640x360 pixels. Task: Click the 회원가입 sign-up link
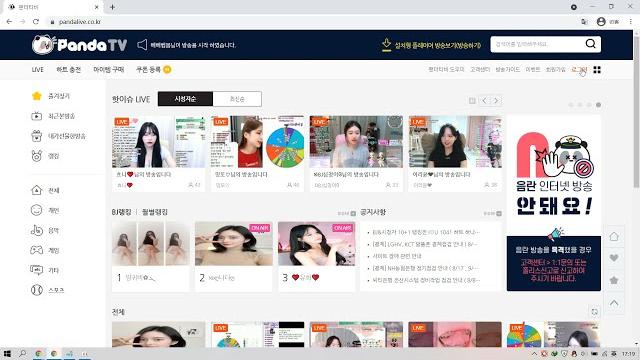[x=556, y=70]
